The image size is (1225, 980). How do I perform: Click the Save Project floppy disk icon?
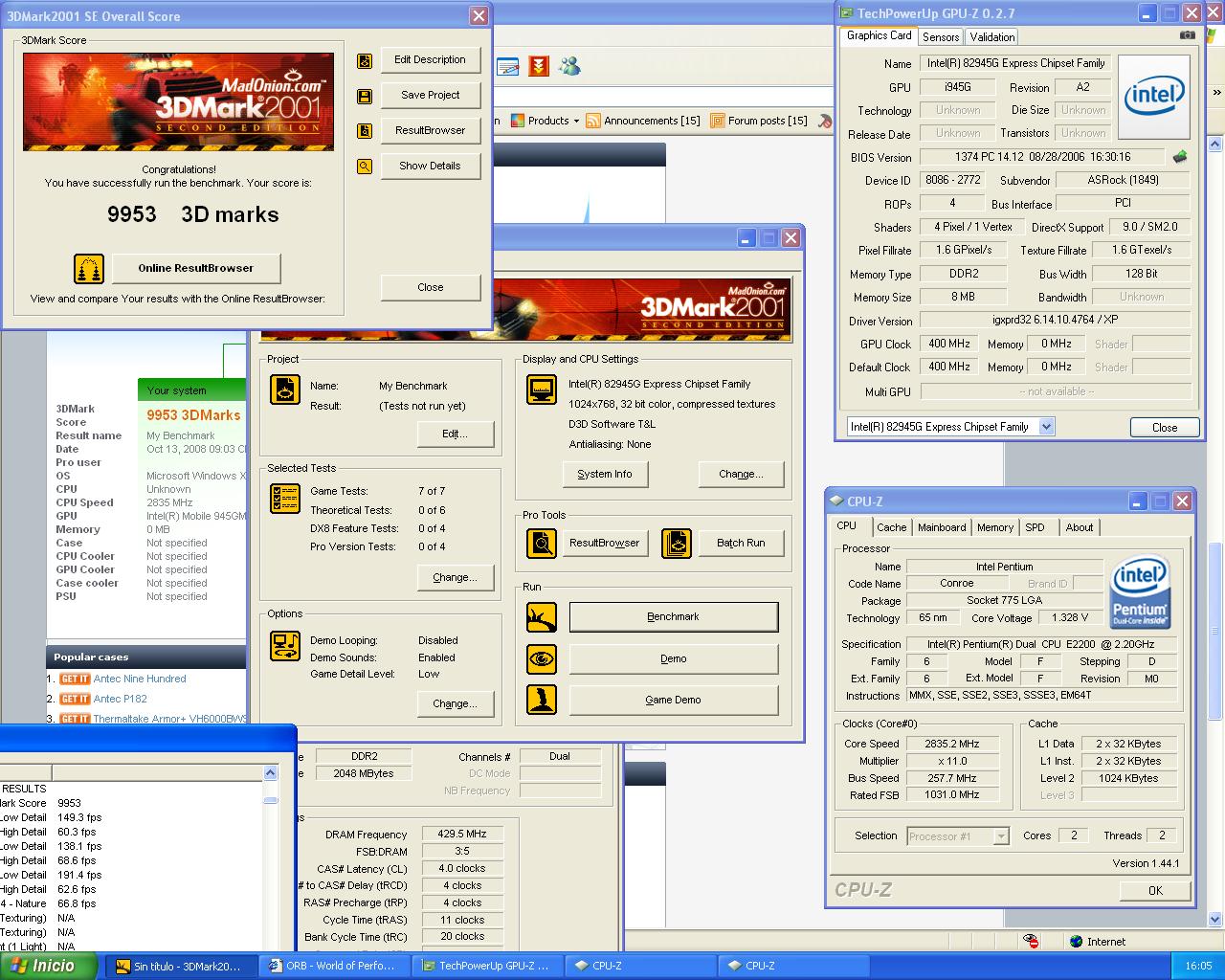[x=365, y=96]
